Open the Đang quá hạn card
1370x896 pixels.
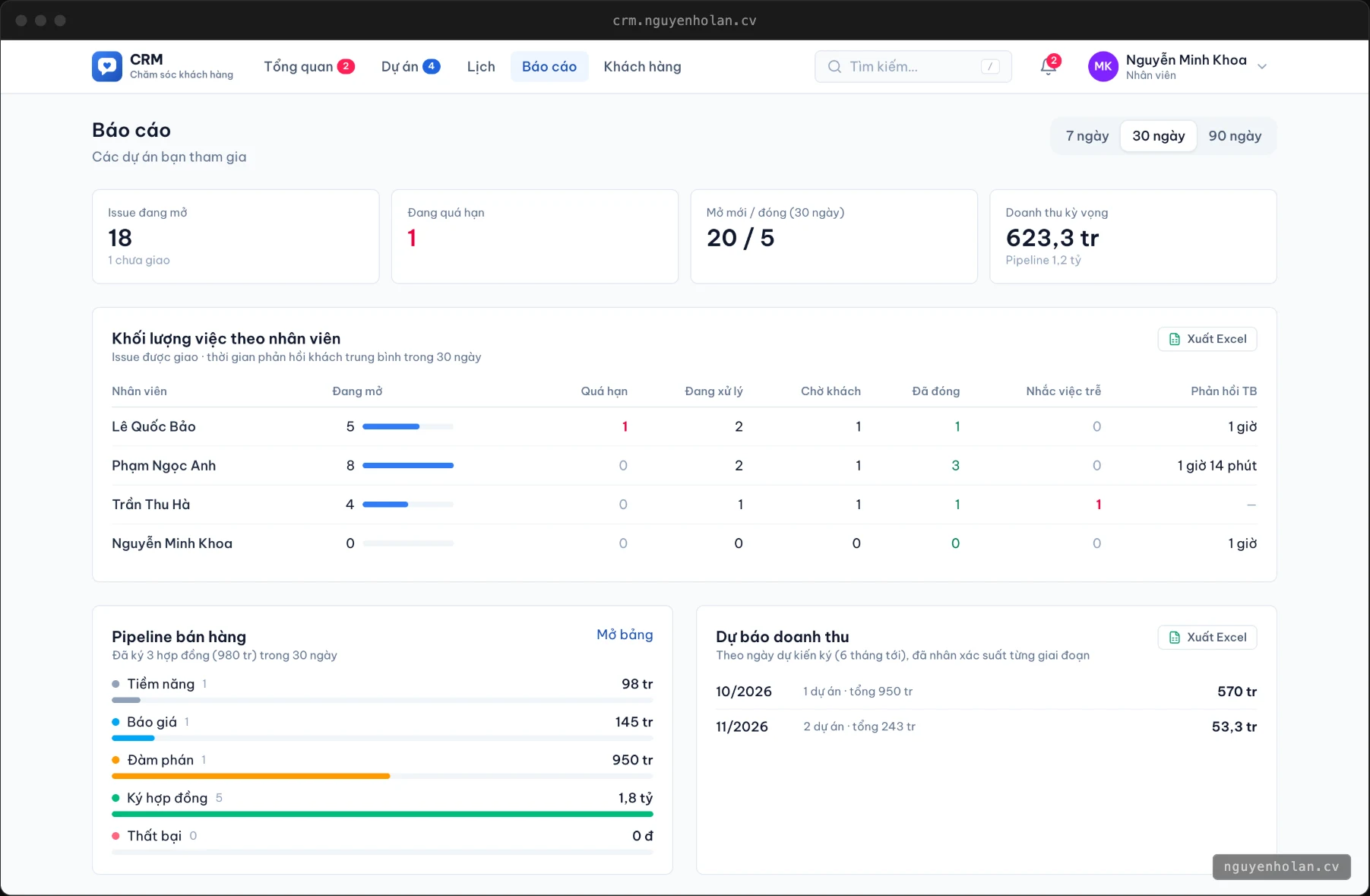[x=535, y=236]
